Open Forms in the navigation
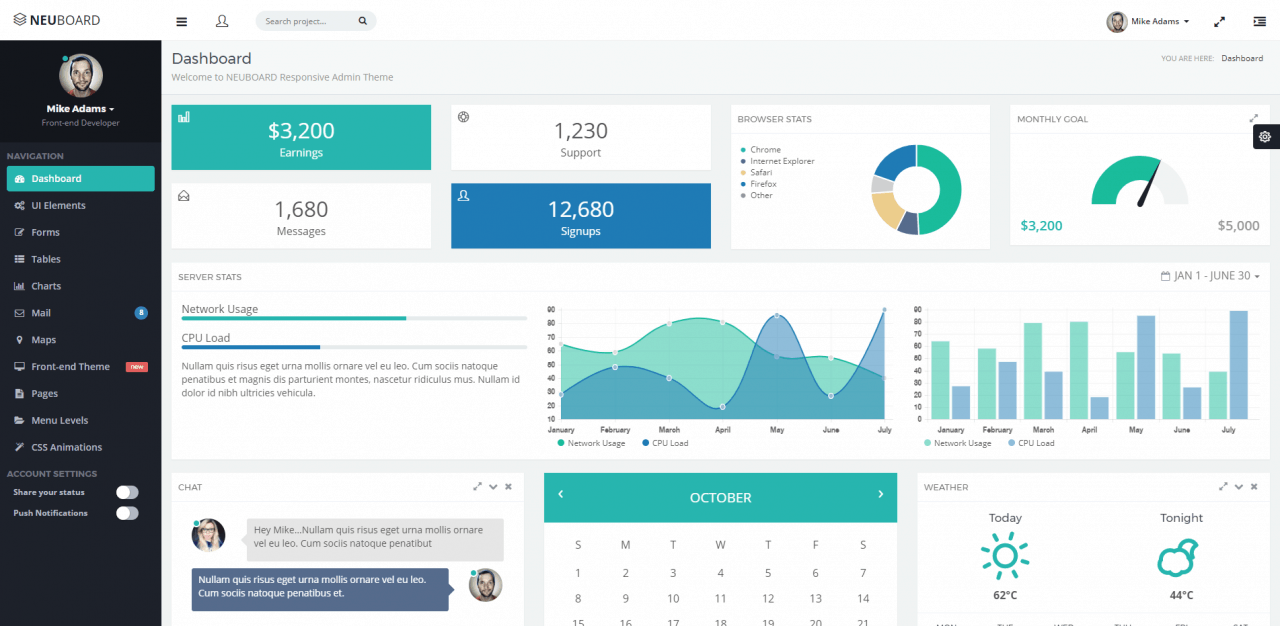Image resolution: width=1280 pixels, height=626 pixels. pos(81,232)
